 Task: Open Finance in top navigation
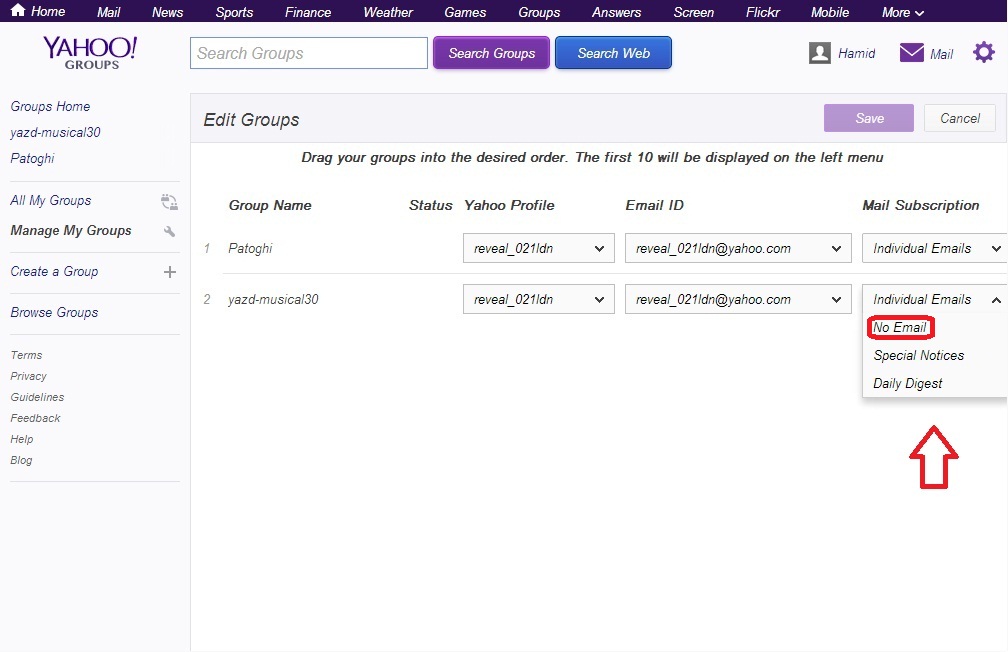[x=308, y=12]
